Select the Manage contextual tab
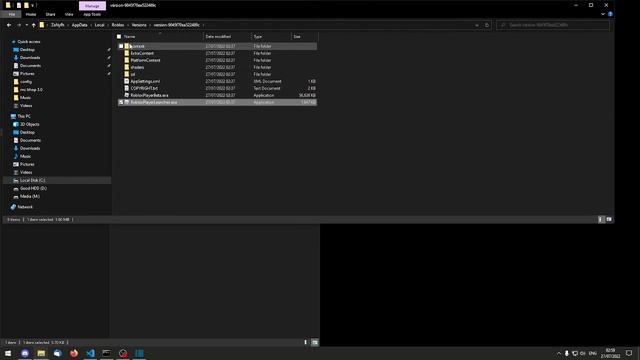 tap(92, 6)
